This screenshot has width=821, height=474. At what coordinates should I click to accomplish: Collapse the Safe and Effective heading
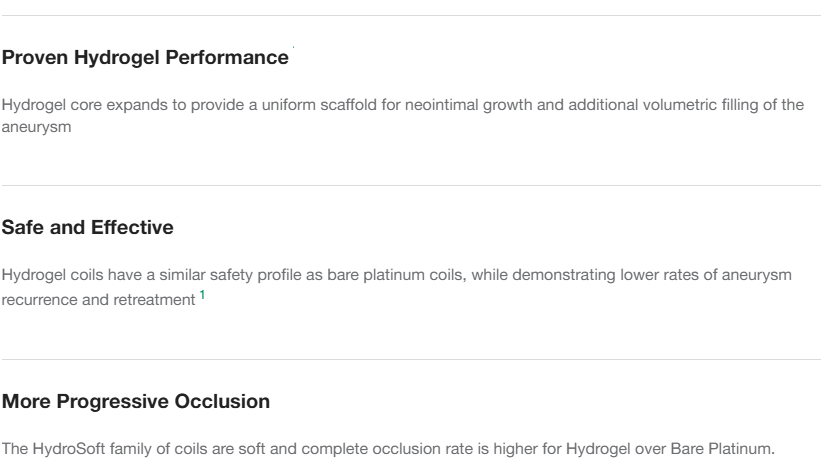point(87,228)
